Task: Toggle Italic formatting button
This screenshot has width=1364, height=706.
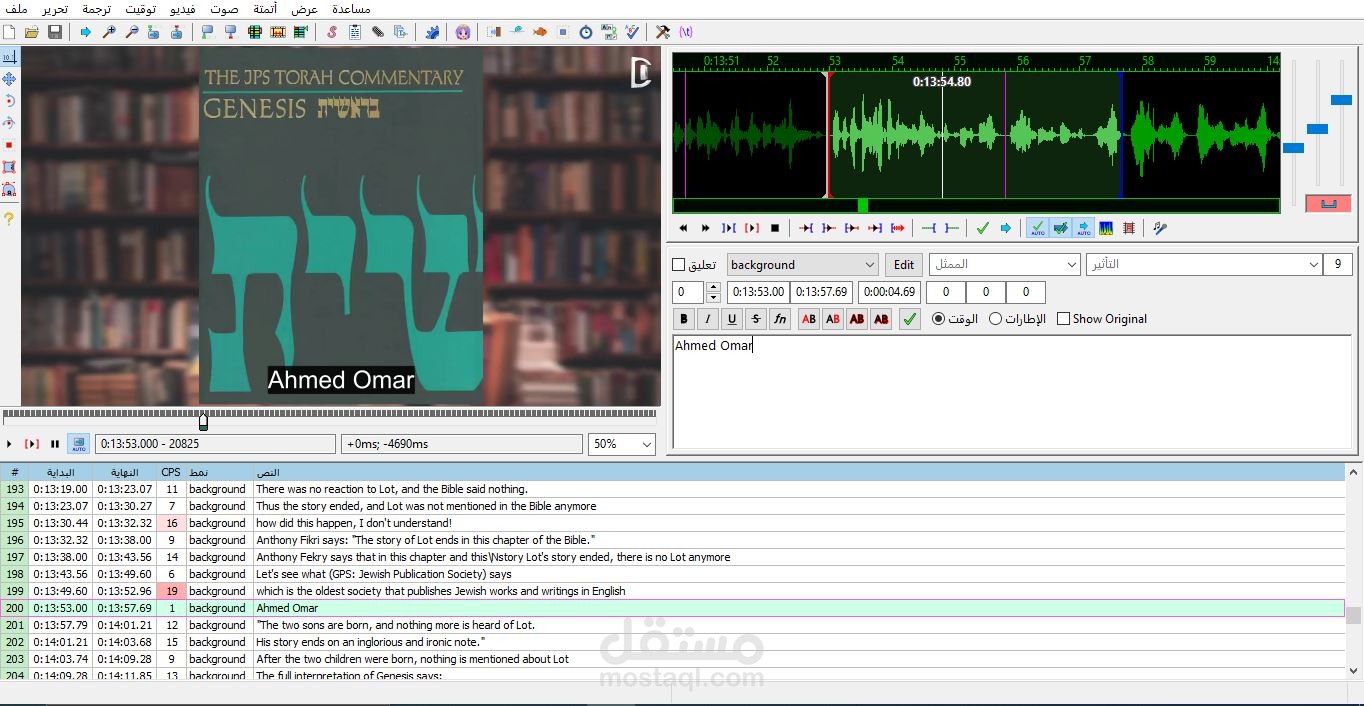Action: pos(708,319)
